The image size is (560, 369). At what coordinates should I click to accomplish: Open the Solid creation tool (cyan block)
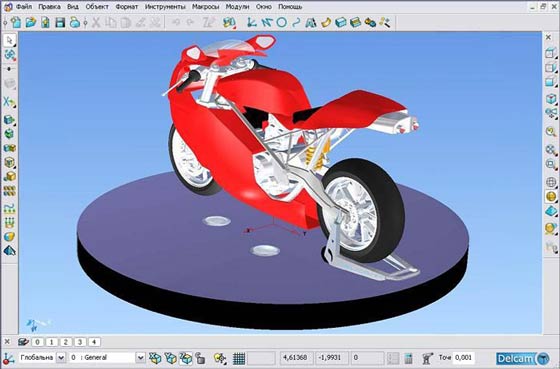pyautogui.click(x=340, y=23)
